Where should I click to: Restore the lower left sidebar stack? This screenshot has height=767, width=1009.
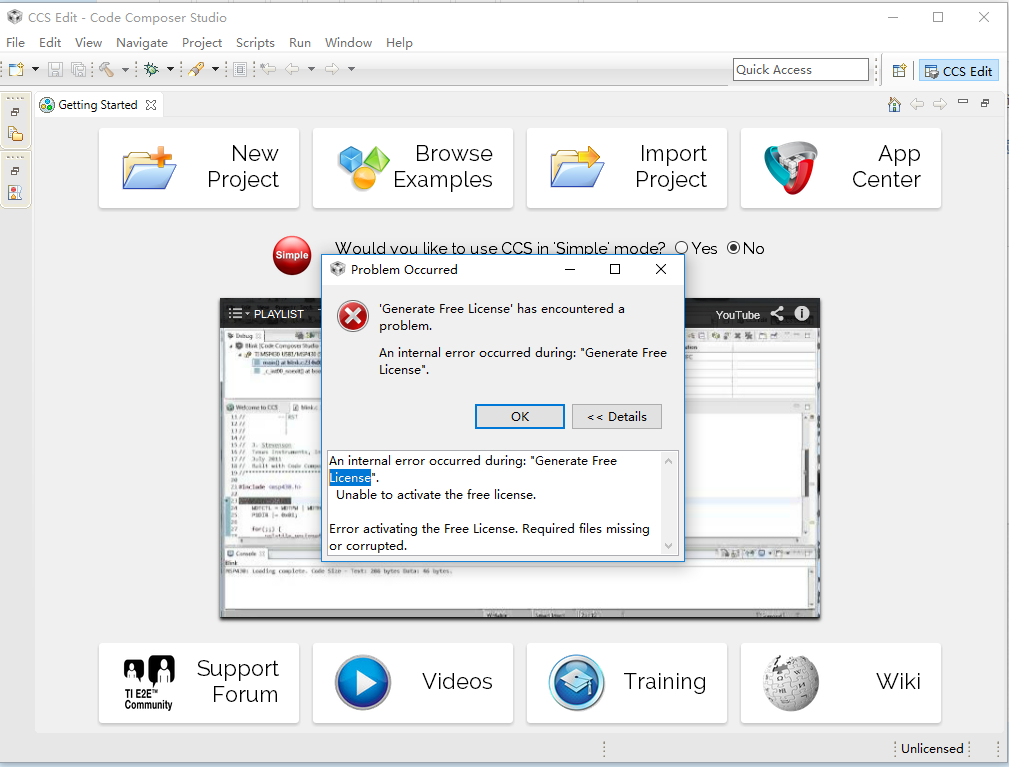(15, 171)
